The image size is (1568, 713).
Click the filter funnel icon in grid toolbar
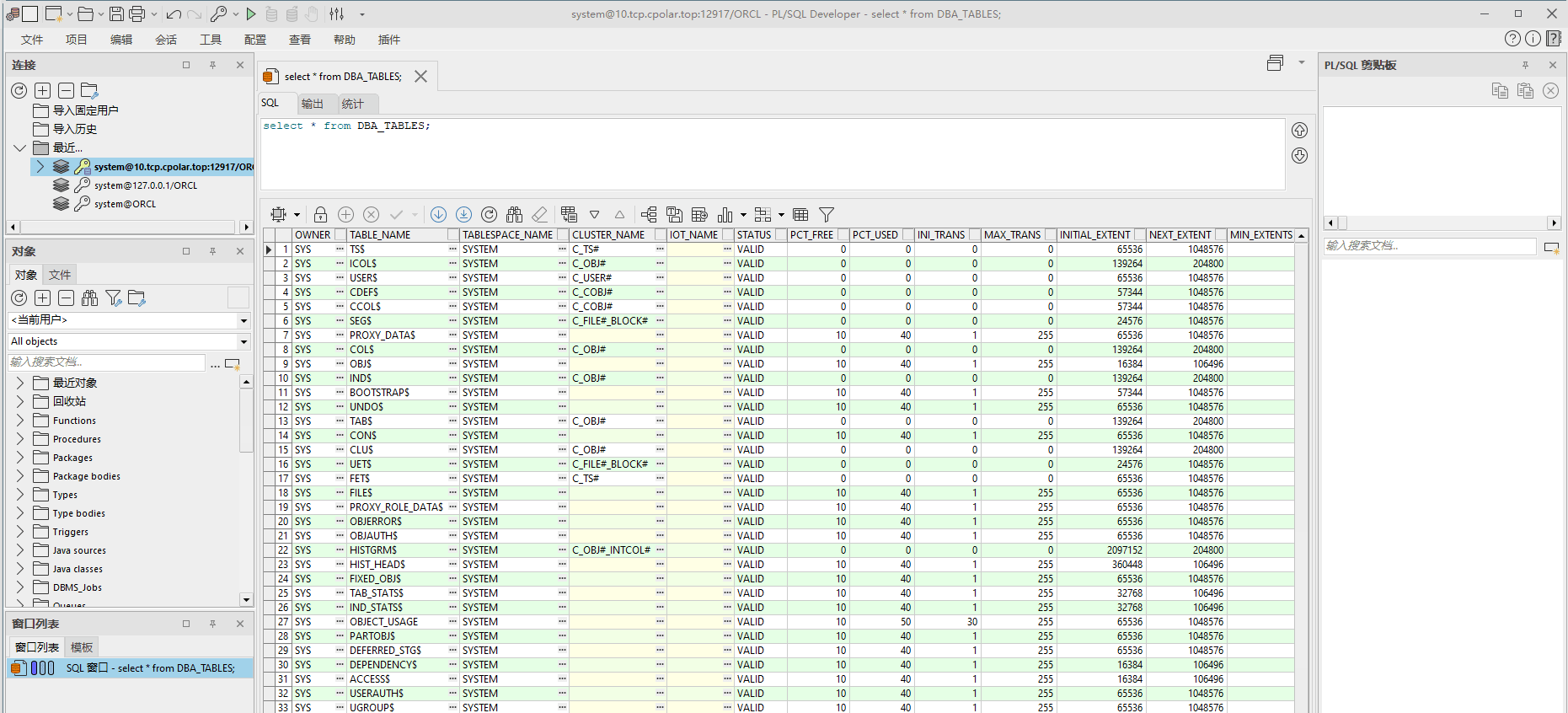click(x=827, y=215)
